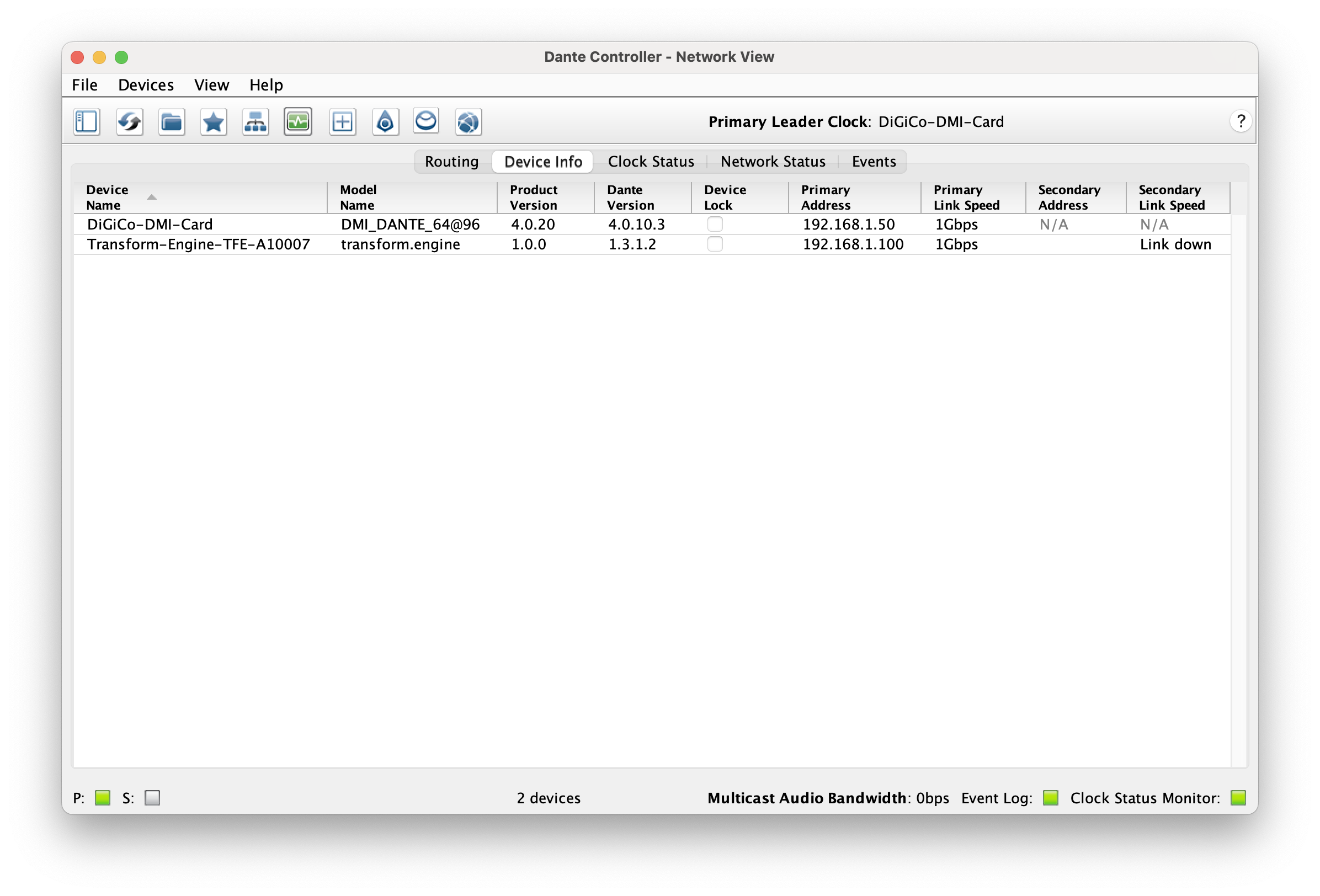
Task: Click the boxed plus icon in toolbar
Action: coord(343,121)
